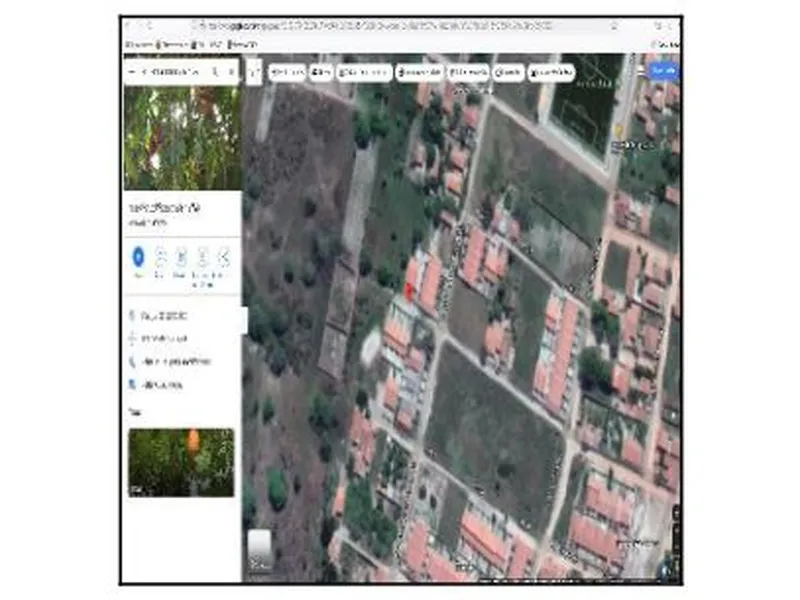Clear the search with the X icon
Screen dimensions: 800x600
coord(231,73)
